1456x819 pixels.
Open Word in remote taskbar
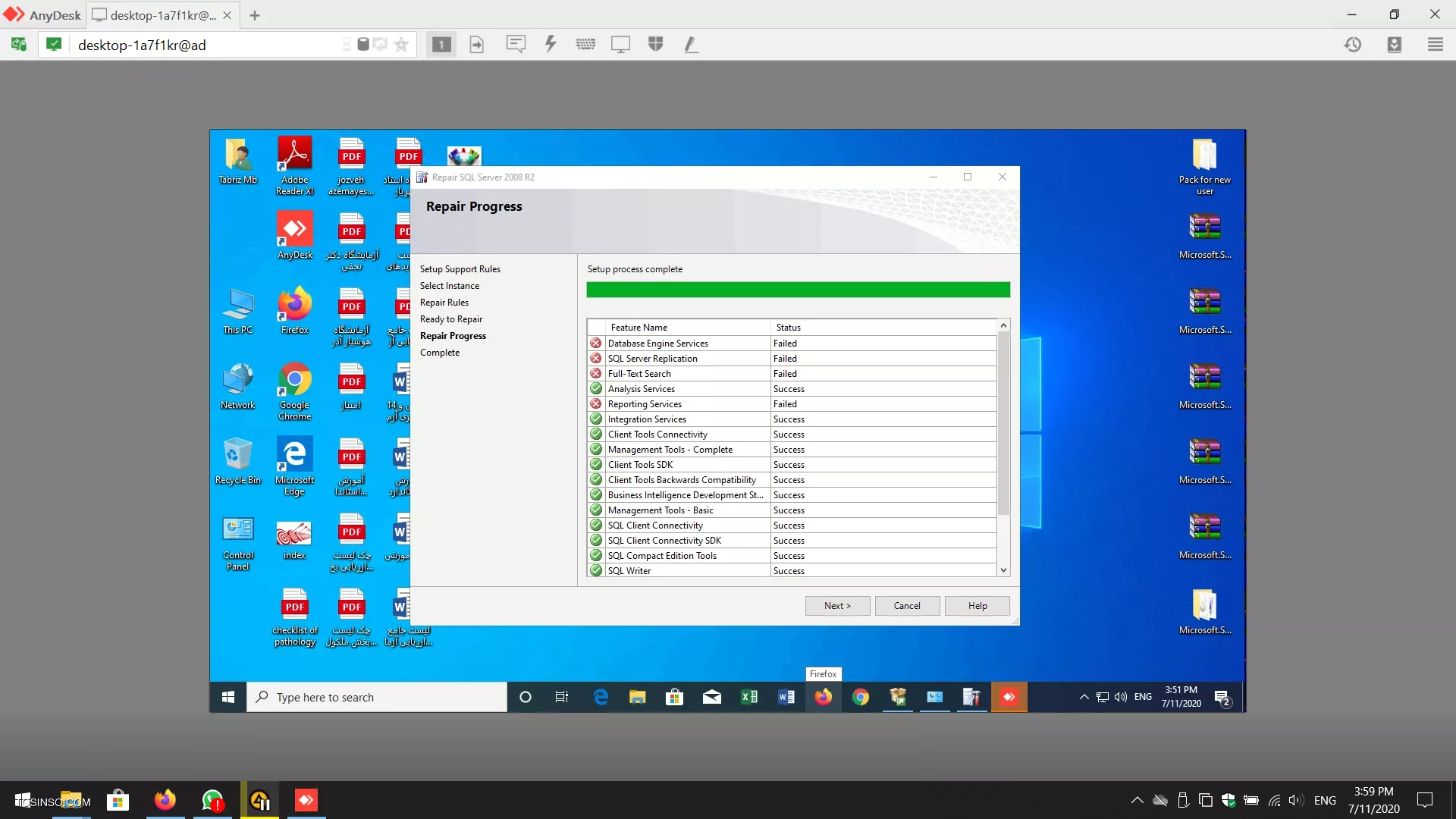[x=786, y=697]
